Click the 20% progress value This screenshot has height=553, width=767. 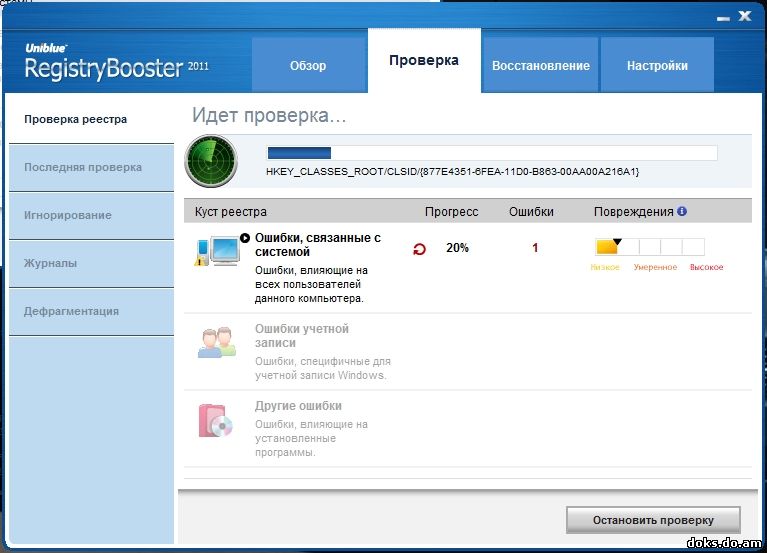(x=457, y=248)
